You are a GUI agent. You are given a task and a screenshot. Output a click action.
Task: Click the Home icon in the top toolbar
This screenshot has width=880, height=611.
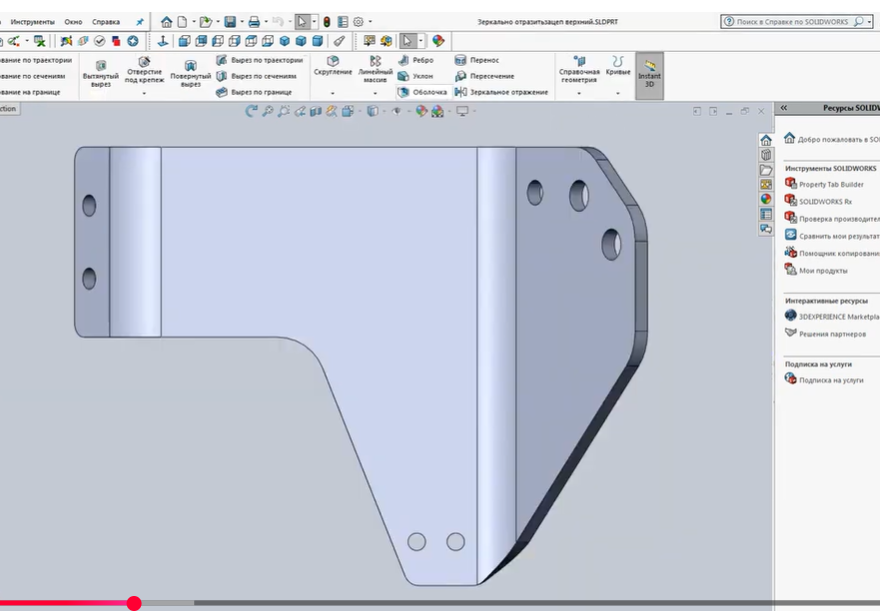tap(166, 22)
